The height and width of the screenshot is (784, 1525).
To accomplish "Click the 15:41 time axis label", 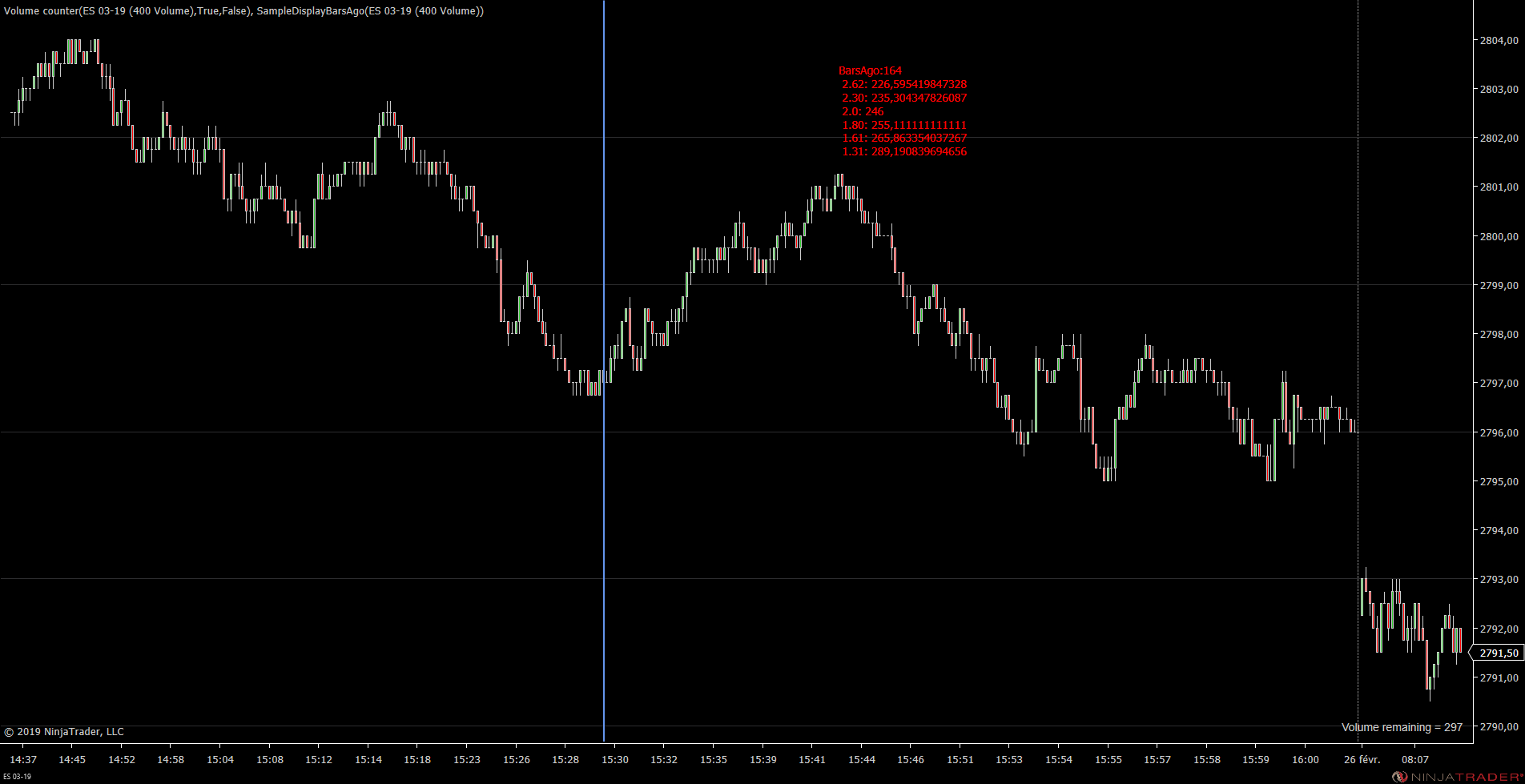I will [x=812, y=759].
